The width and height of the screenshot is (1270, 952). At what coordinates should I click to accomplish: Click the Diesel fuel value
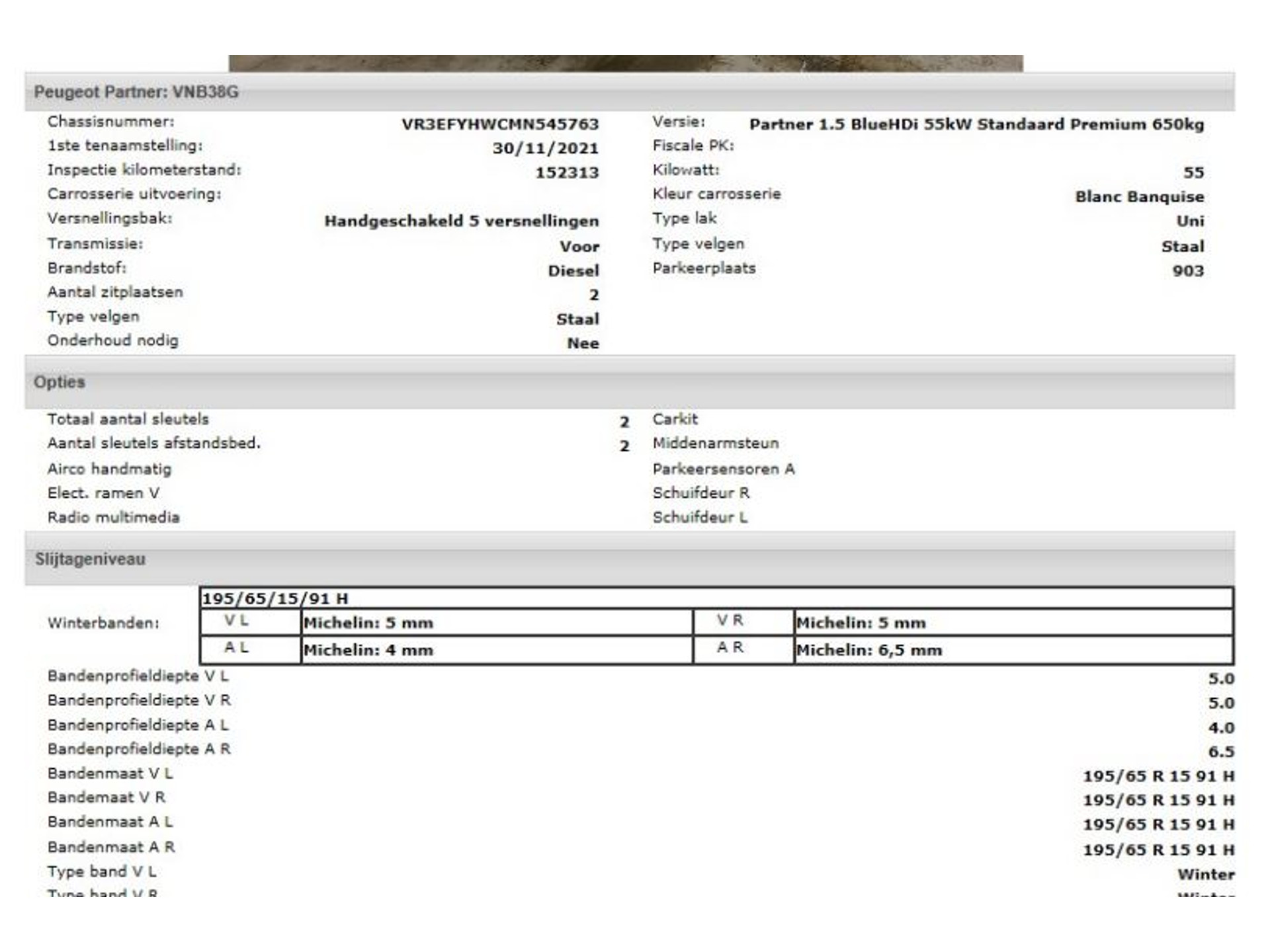[573, 270]
